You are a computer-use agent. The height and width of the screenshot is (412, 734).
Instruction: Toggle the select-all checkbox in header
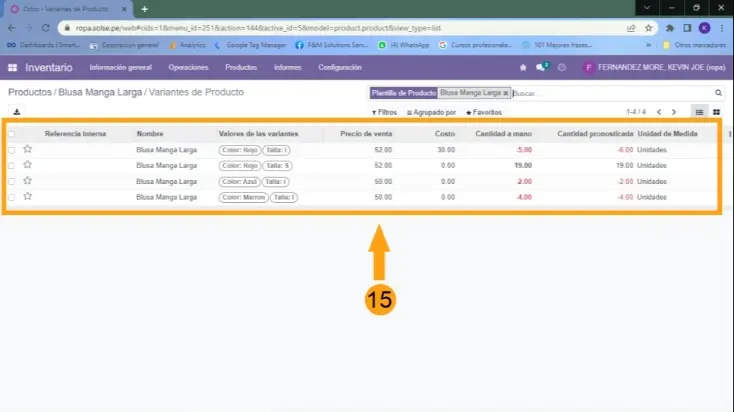(12, 134)
